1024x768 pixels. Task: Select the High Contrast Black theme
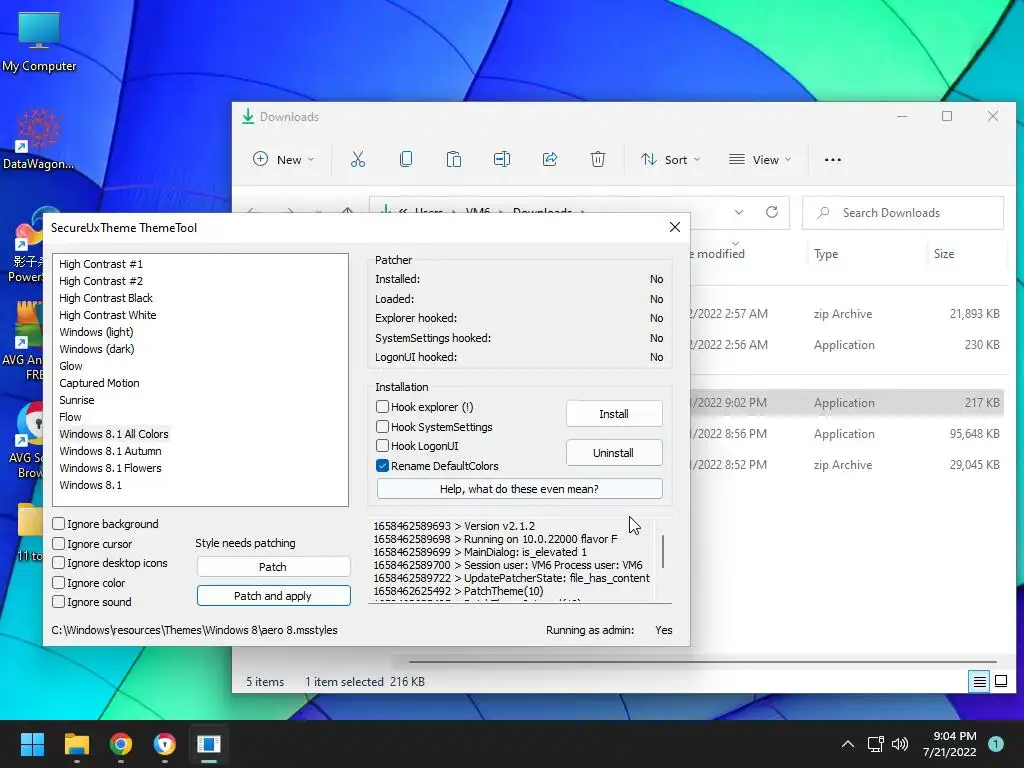click(106, 298)
